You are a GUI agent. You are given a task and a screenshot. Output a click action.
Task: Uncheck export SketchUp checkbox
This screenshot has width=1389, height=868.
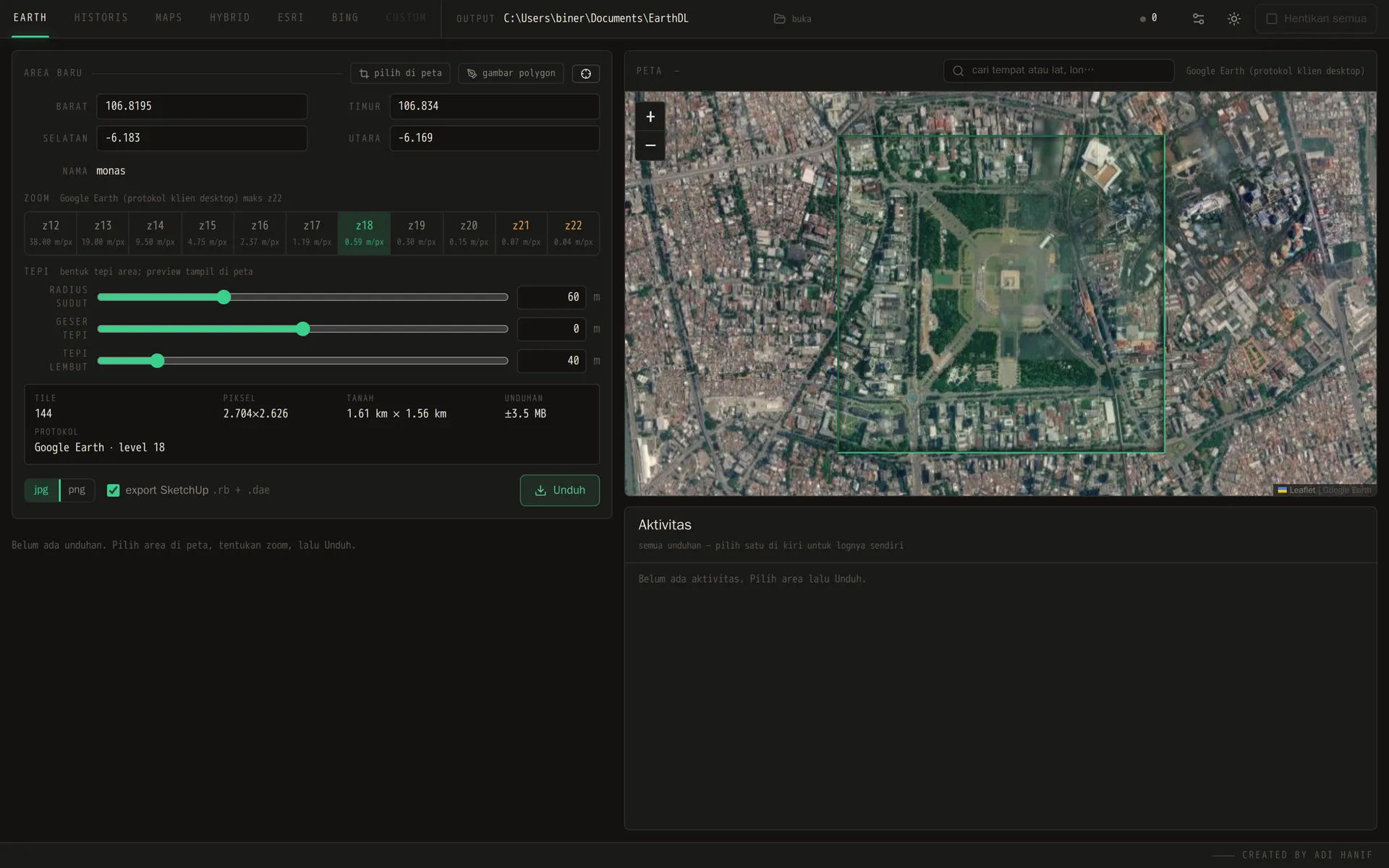(x=114, y=490)
